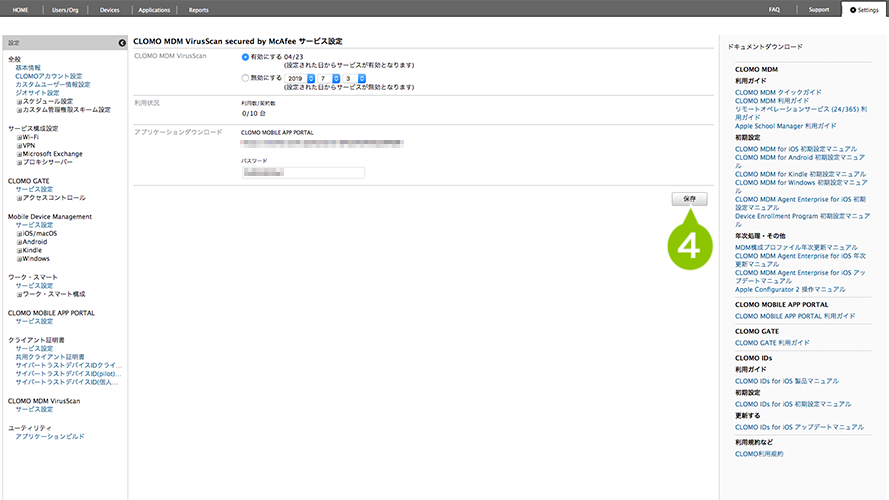Screen dimensions: 889x500
Task: Open Reports menu
Action: pyautogui.click(x=198, y=10)
